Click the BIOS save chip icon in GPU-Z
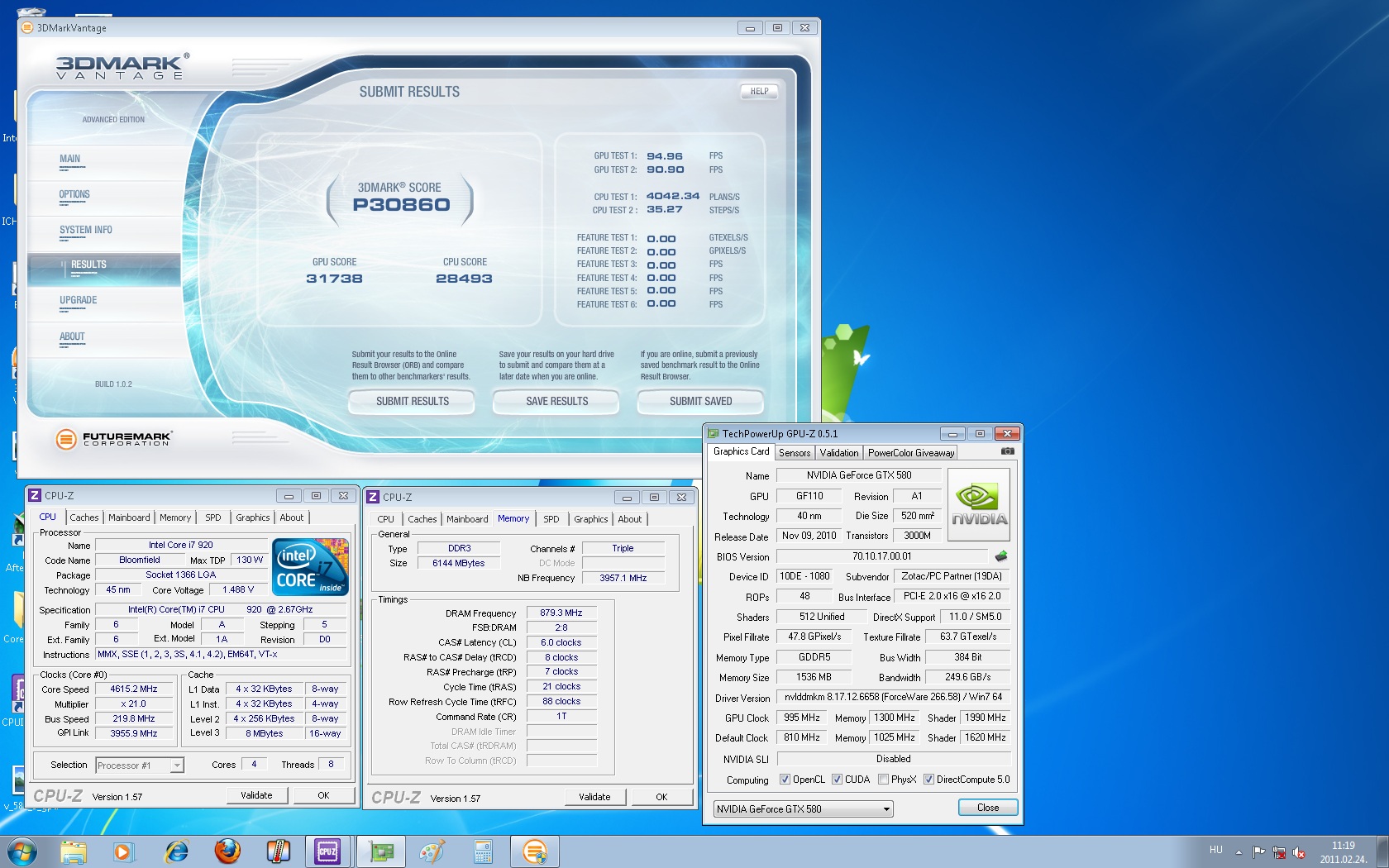1389x868 pixels. tap(1000, 556)
